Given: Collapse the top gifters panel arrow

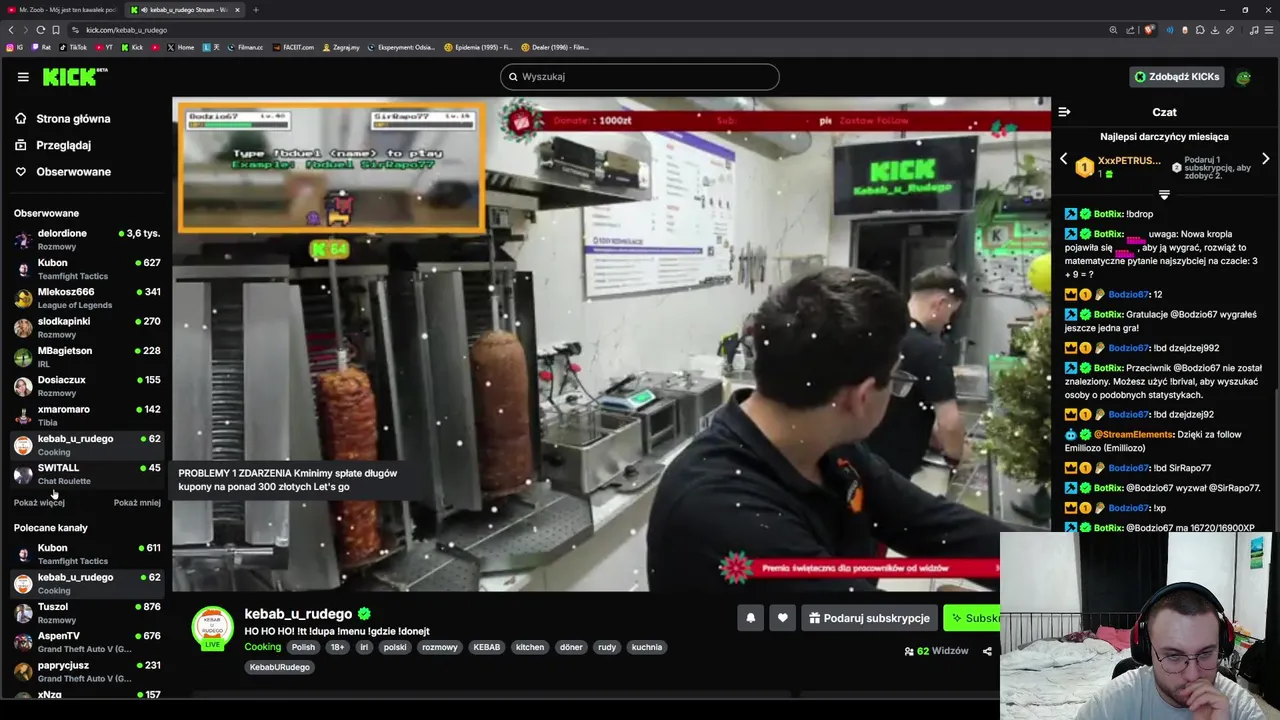Looking at the screenshot, I should click(x=1164, y=195).
